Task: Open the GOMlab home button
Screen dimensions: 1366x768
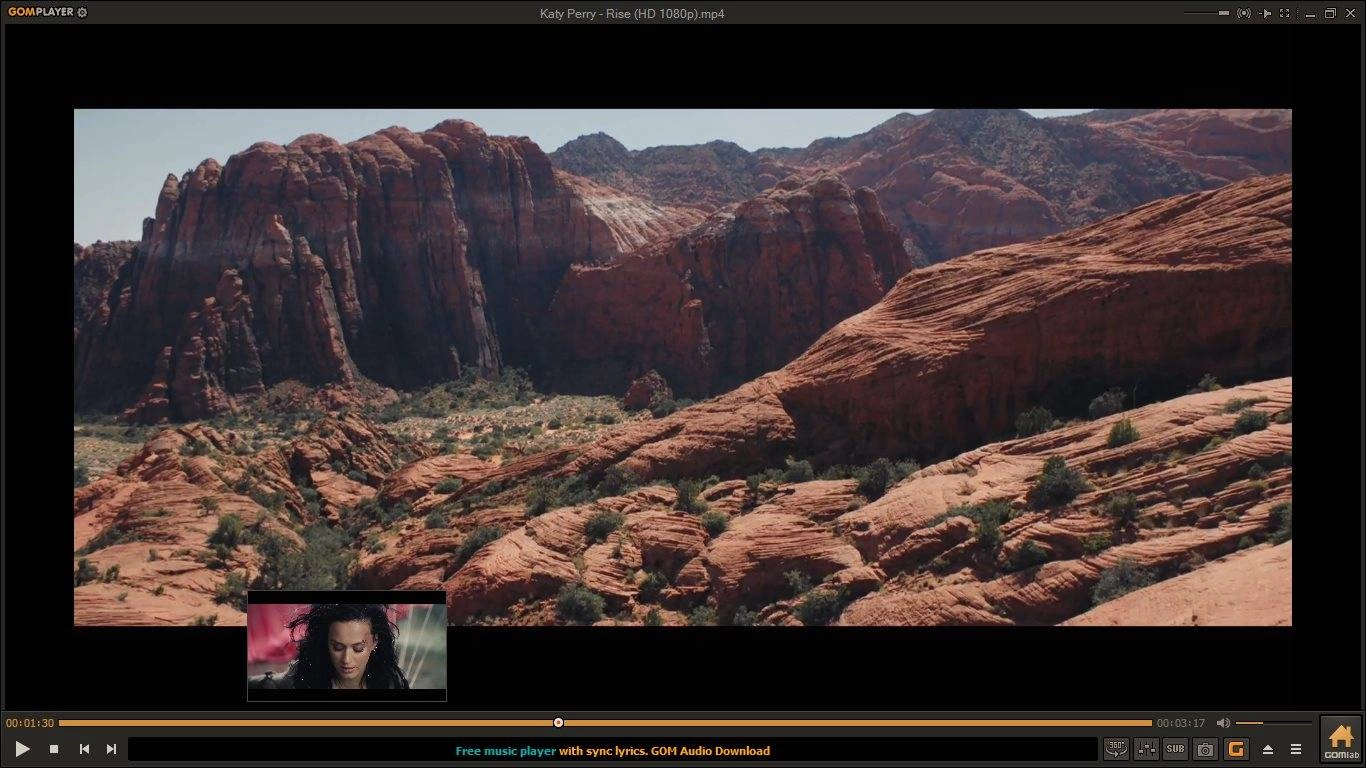Action: point(1340,740)
